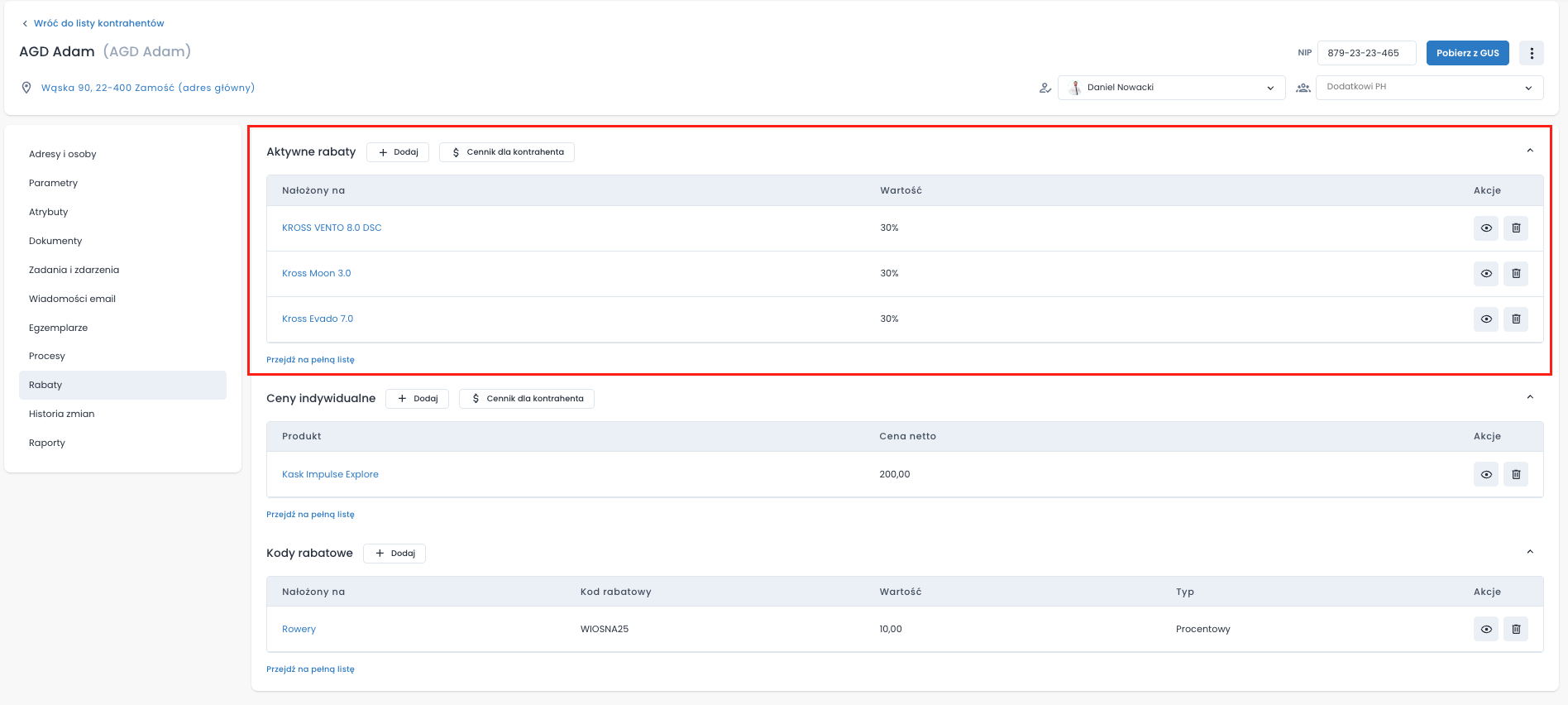This screenshot has width=1568, height=705.
Task: Open Historia zmian in the sidebar
Action: pyautogui.click(x=62, y=414)
